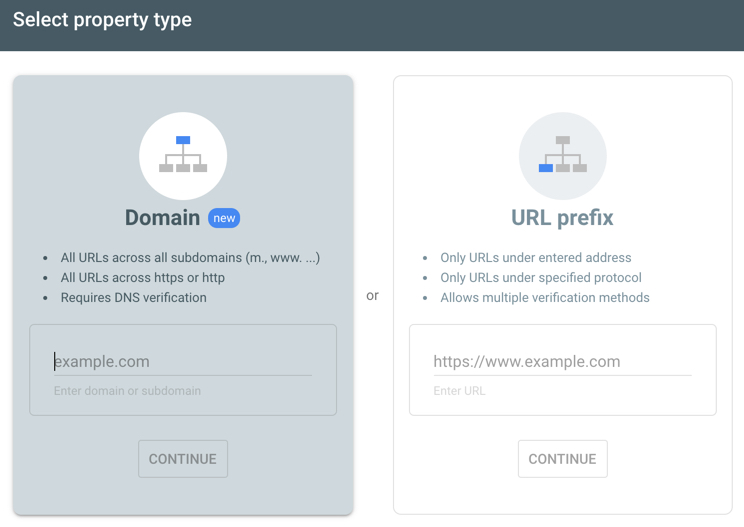Click the "Enter URL" hint text
744x527 pixels.
(x=459, y=391)
